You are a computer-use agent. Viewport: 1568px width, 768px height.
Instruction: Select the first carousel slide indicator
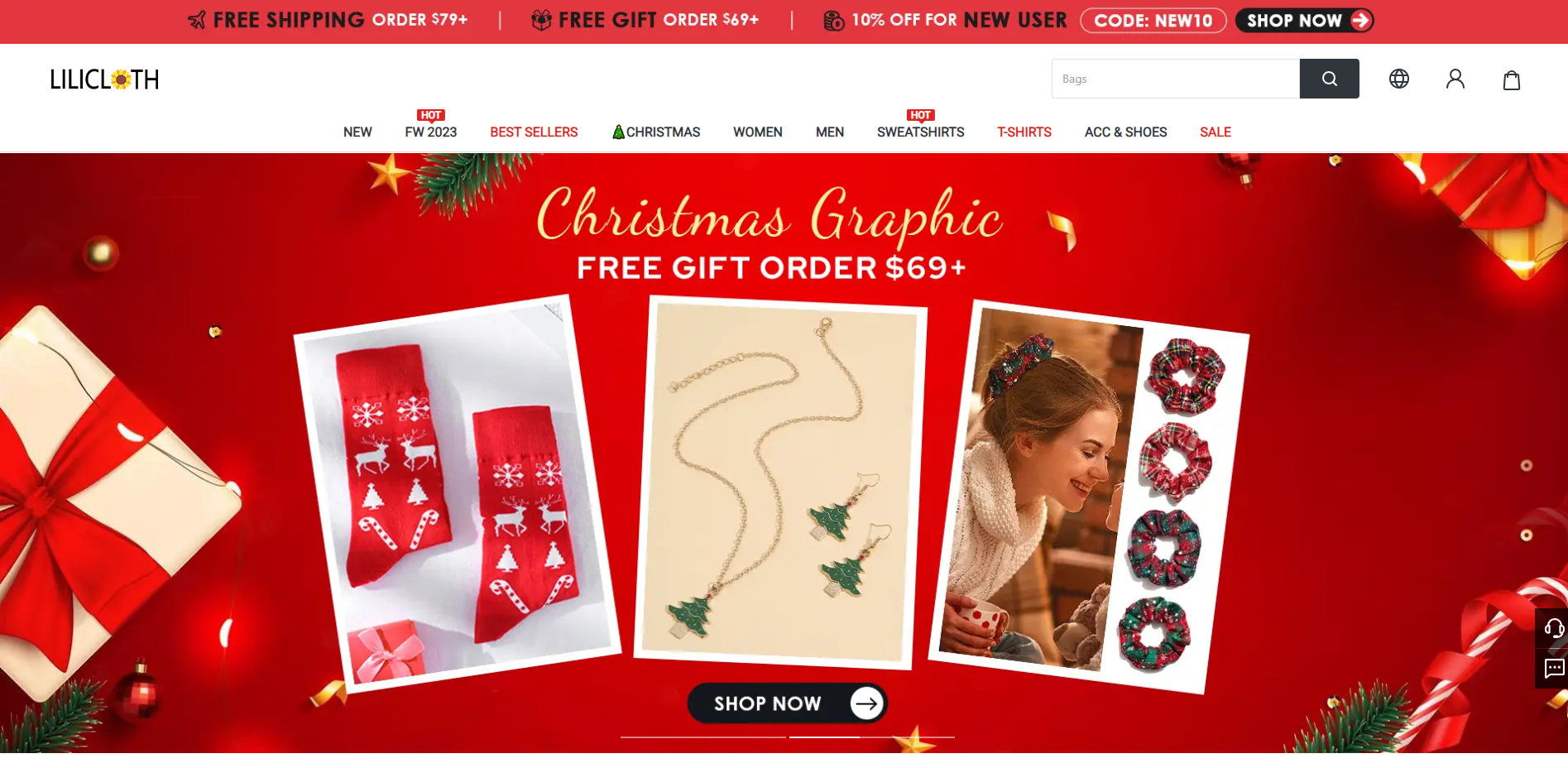[703, 737]
